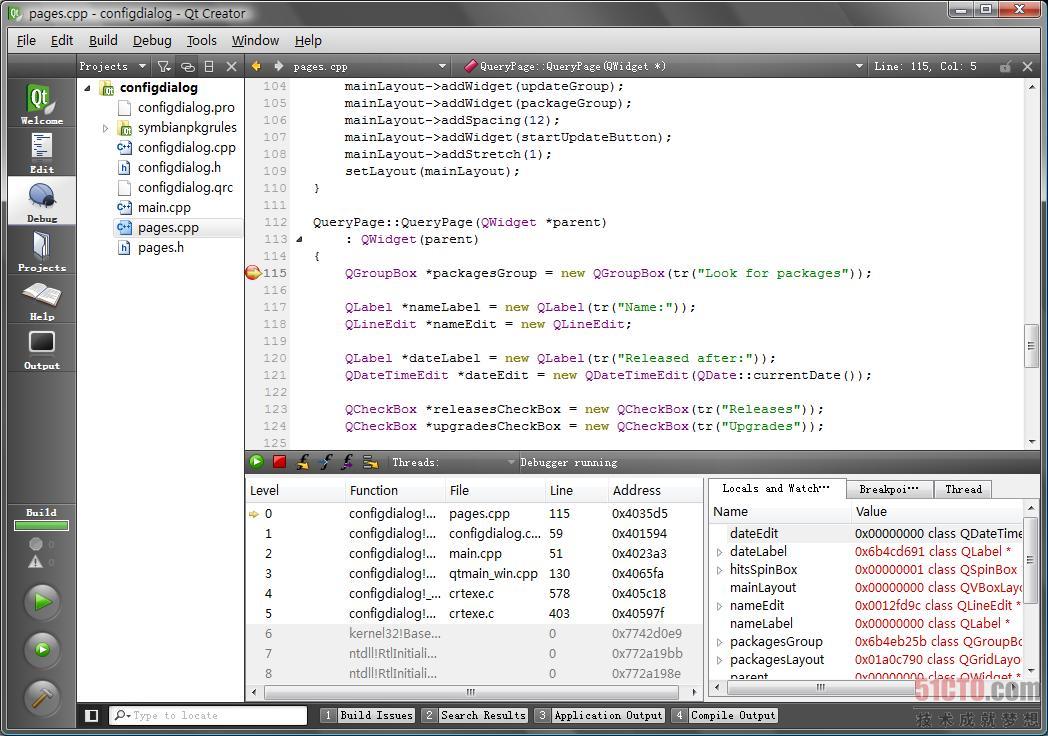Click the Step Into debugger icon
The image size is (1048, 736).
(x=325, y=461)
